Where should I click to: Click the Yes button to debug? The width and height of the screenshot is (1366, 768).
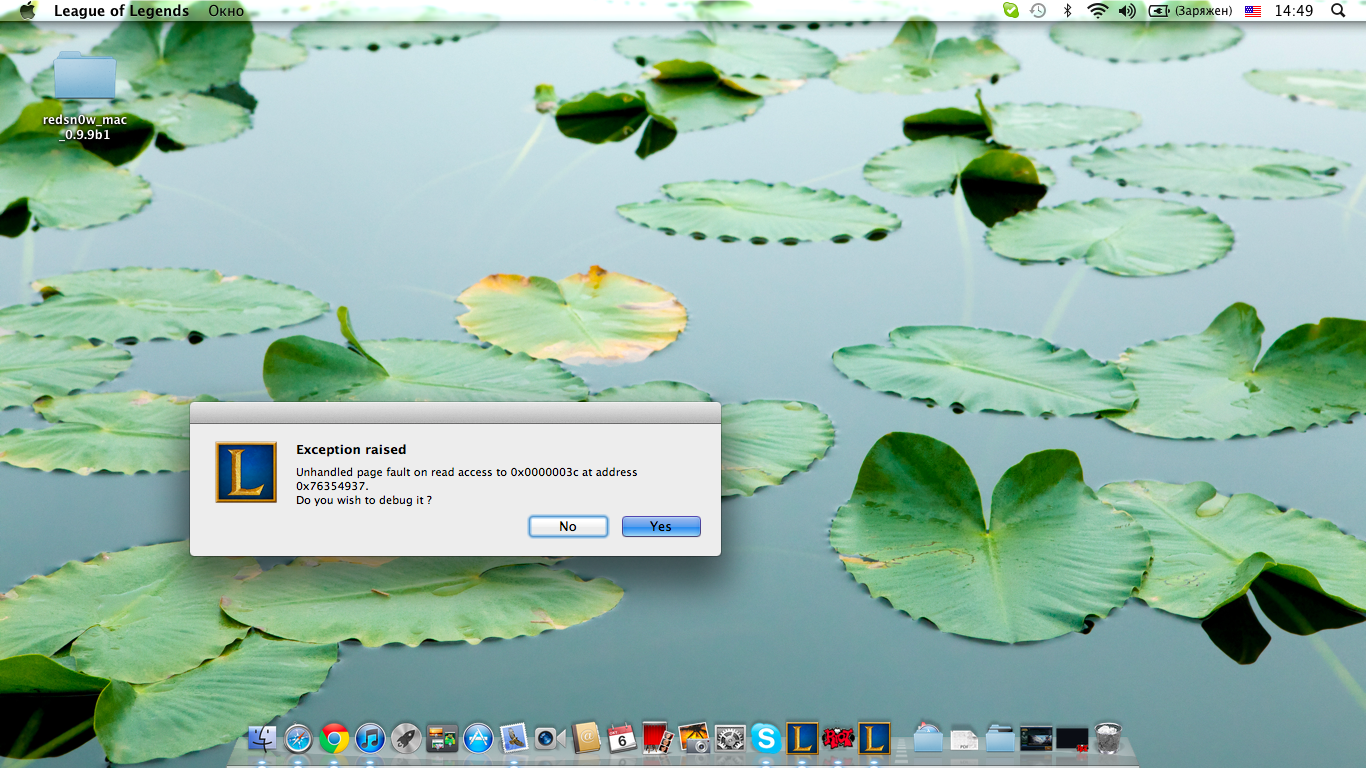tap(661, 526)
